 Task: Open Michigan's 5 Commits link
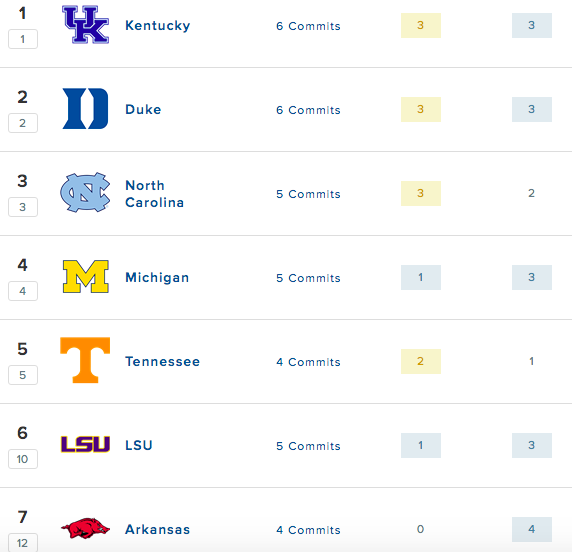point(308,278)
